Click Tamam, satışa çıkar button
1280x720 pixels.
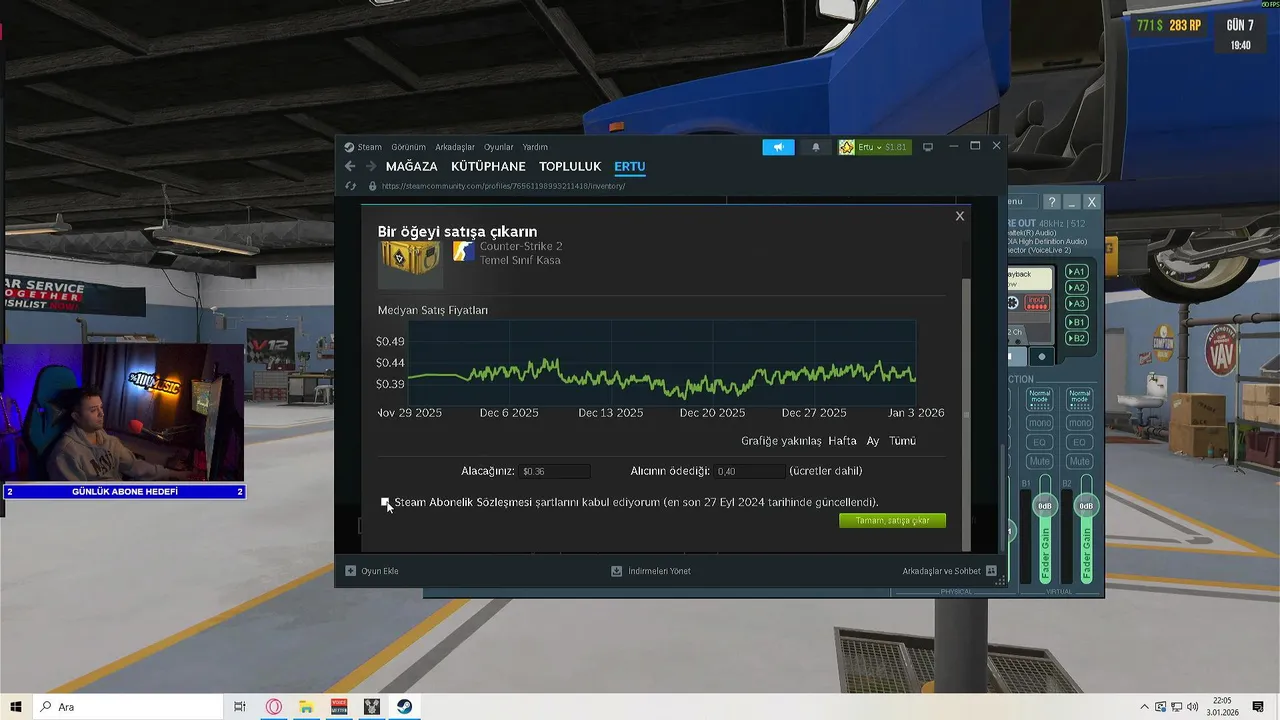point(892,521)
